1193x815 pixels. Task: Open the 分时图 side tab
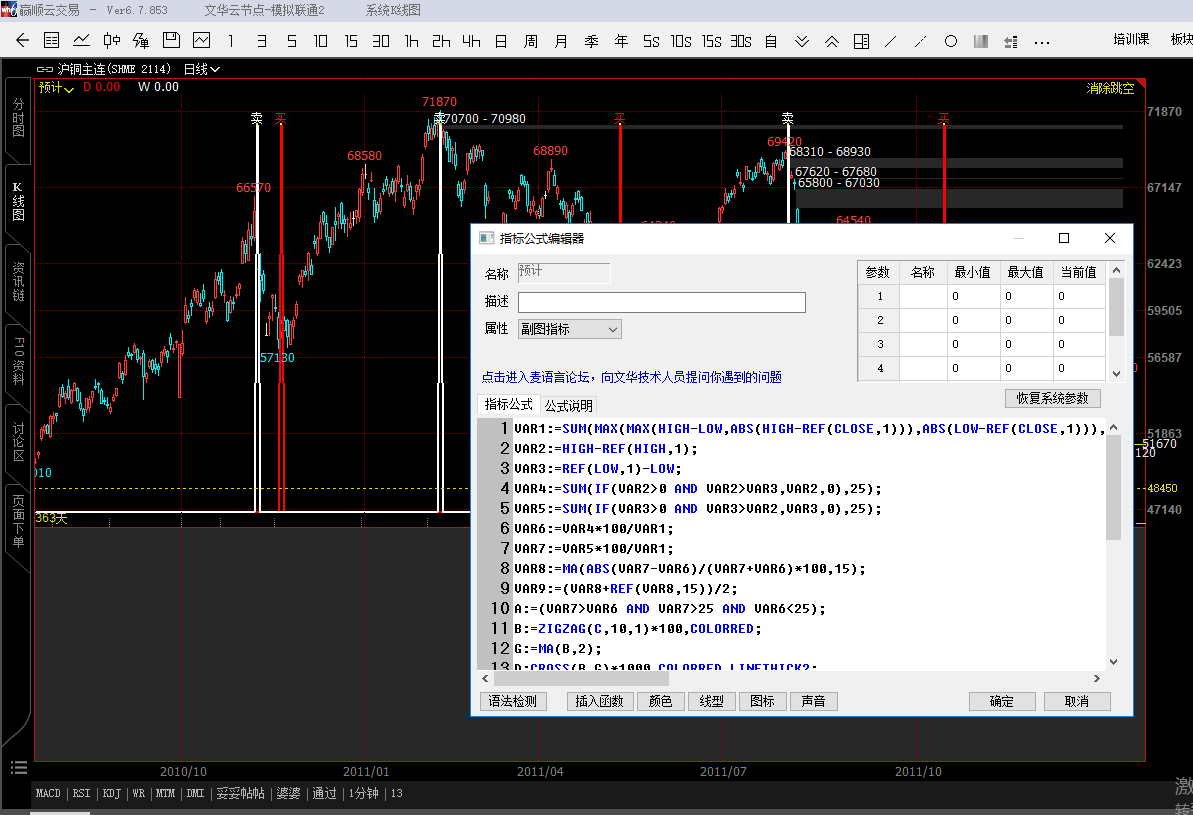pos(18,117)
